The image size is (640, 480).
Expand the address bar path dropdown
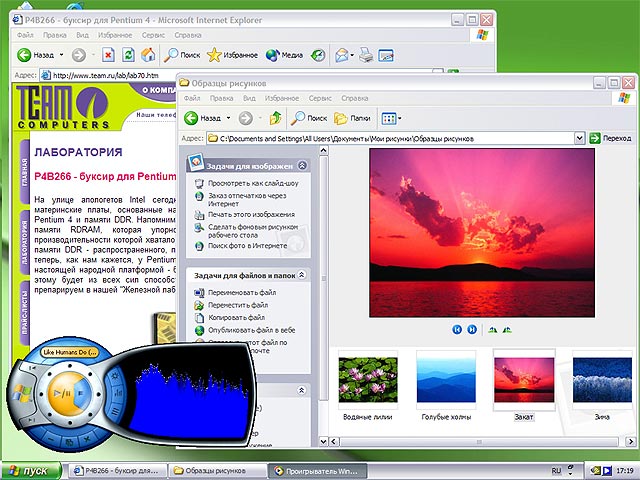581,138
